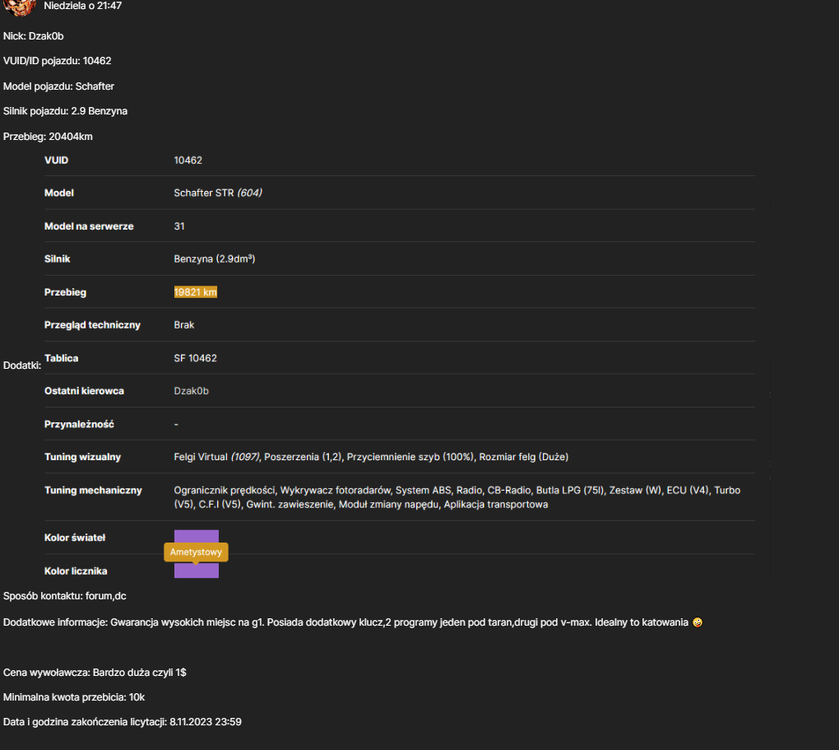Click the 'Tuning wizualny' label

82,457
